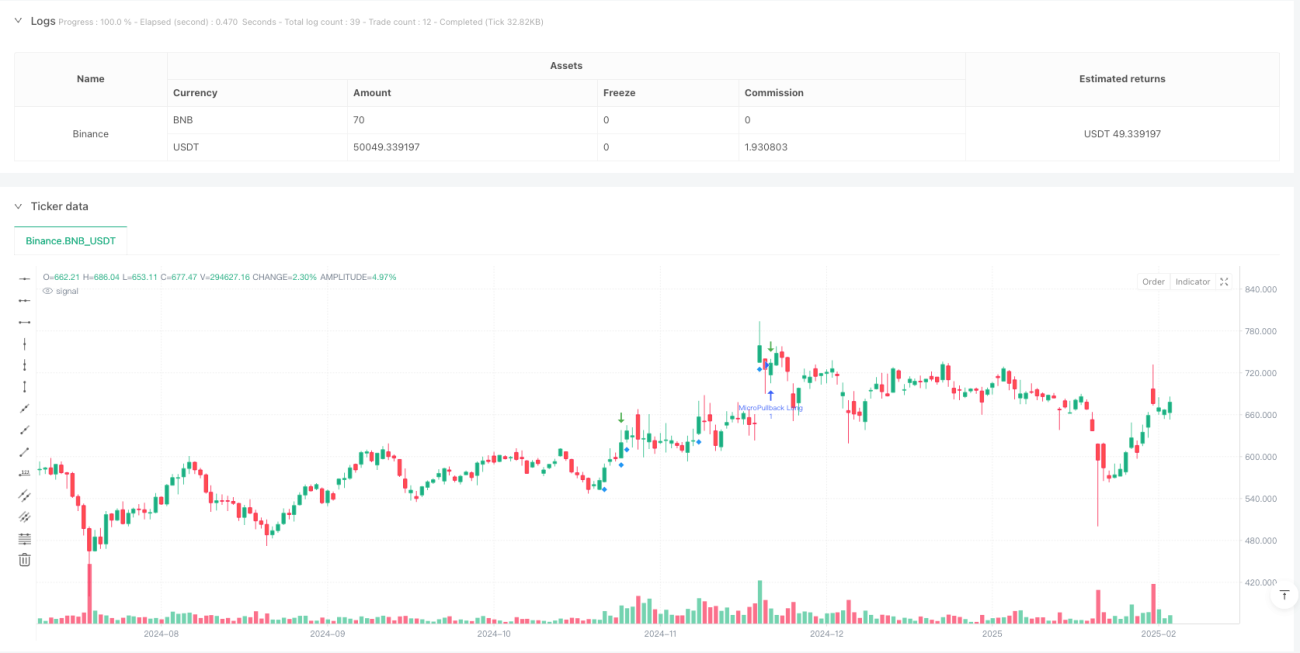Select the parallel lines drawing tool

coord(25,495)
